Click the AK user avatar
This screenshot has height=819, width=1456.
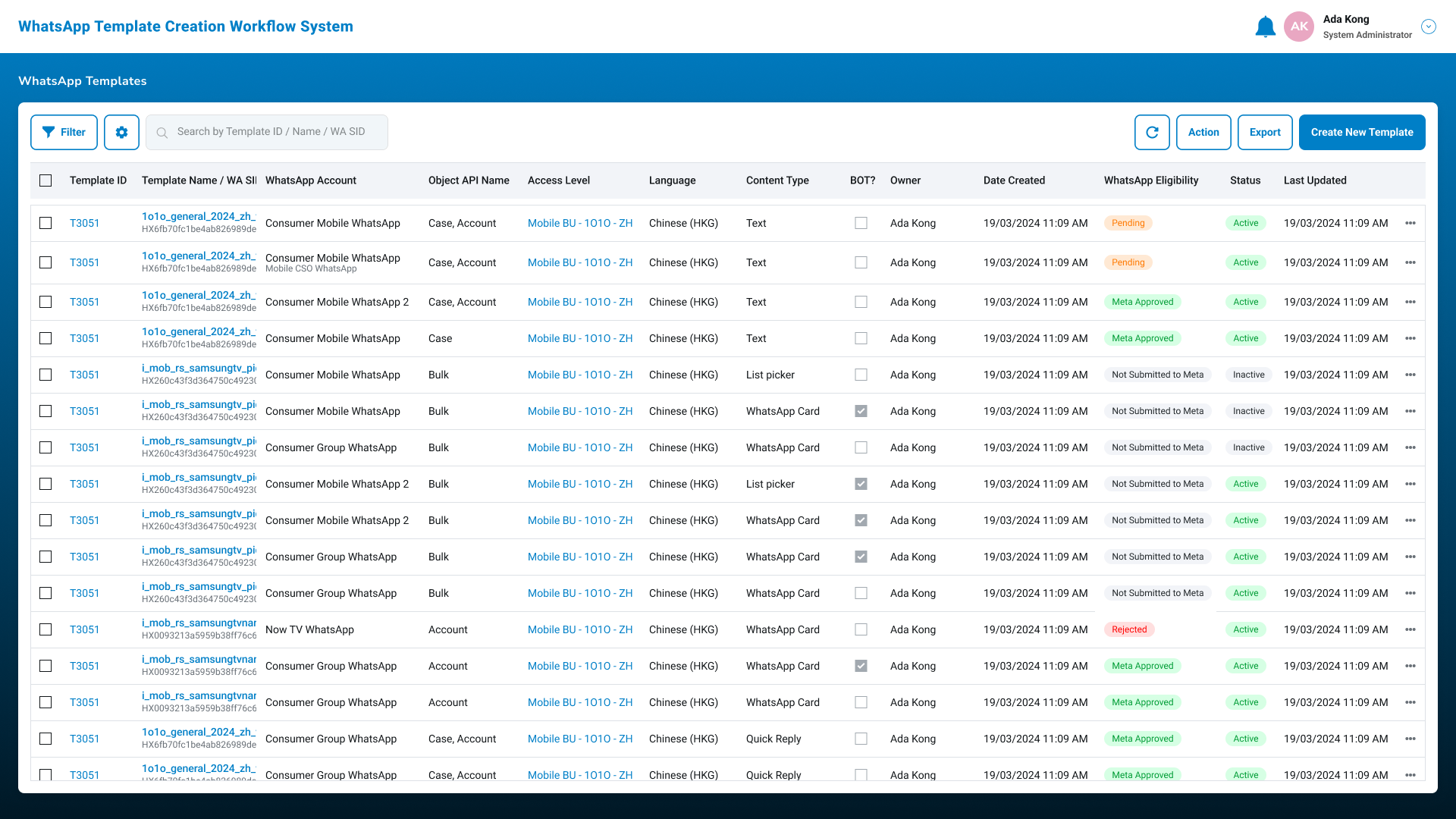click(x=1298, y=27)
